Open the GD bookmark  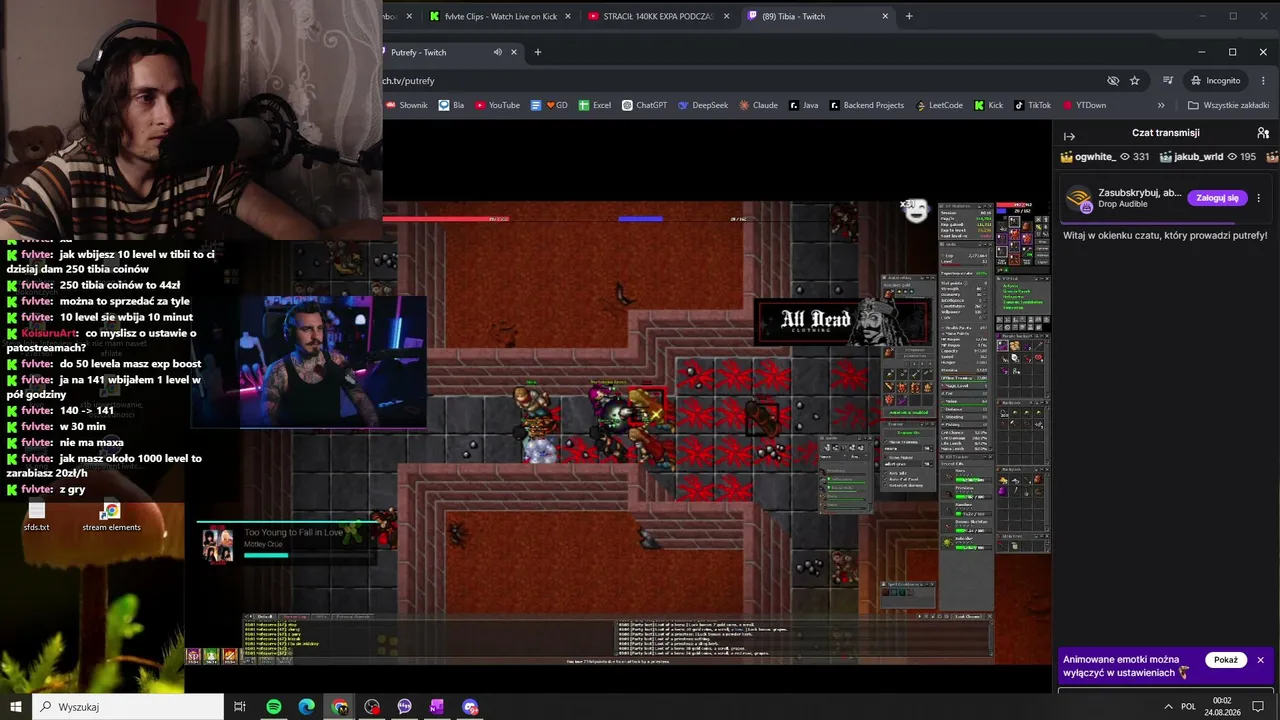point(549,105)
